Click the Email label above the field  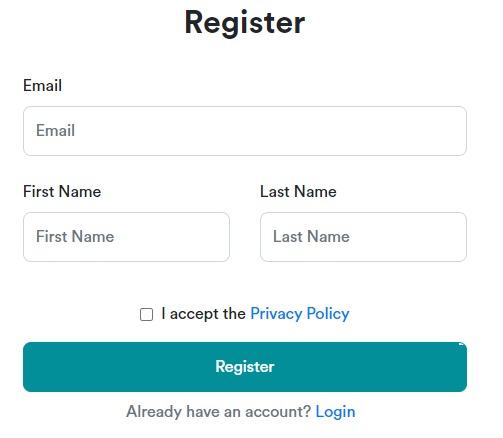tap(42, 85)
